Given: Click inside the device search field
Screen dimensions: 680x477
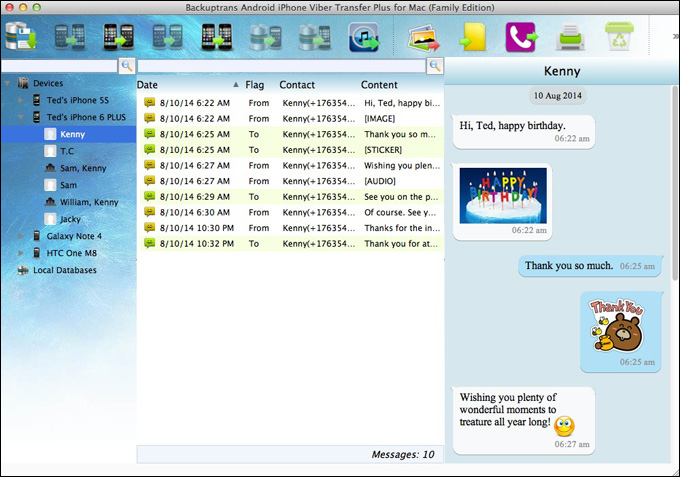Looking at the screenshot, I should 59,66.
